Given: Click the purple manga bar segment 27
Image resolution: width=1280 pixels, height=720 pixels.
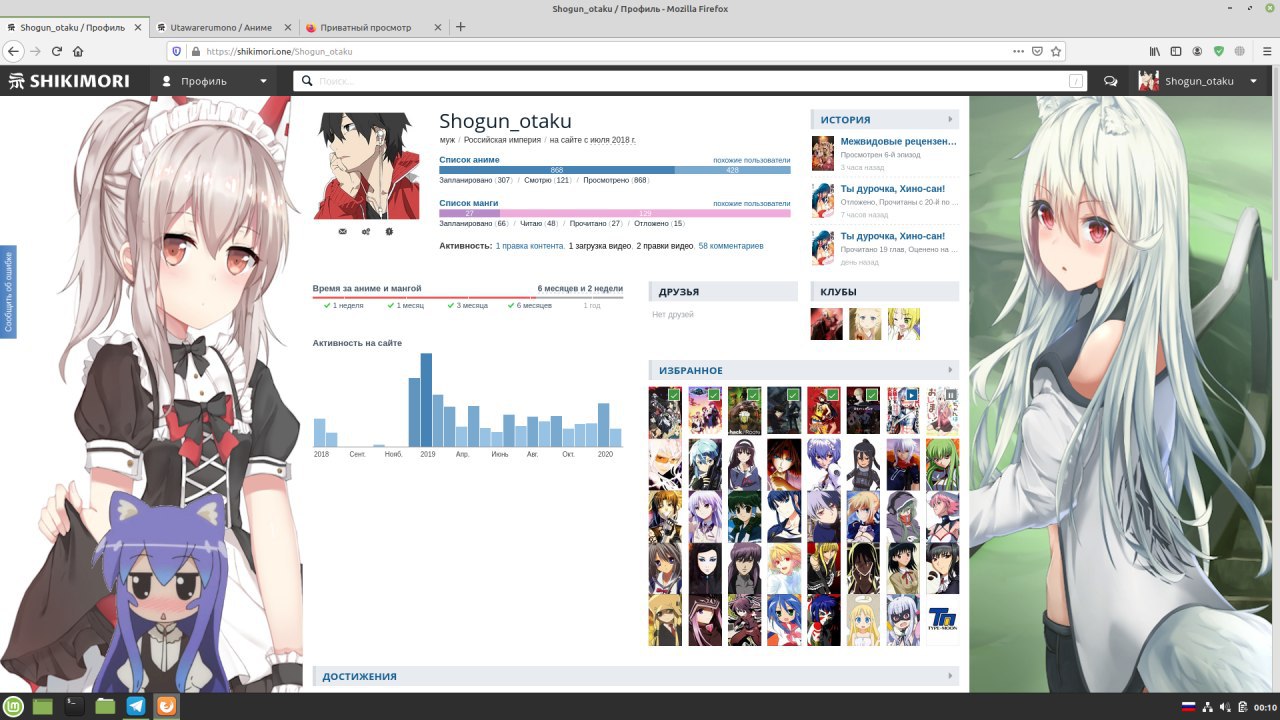Looking at the screenshot, I should [469, 213].
